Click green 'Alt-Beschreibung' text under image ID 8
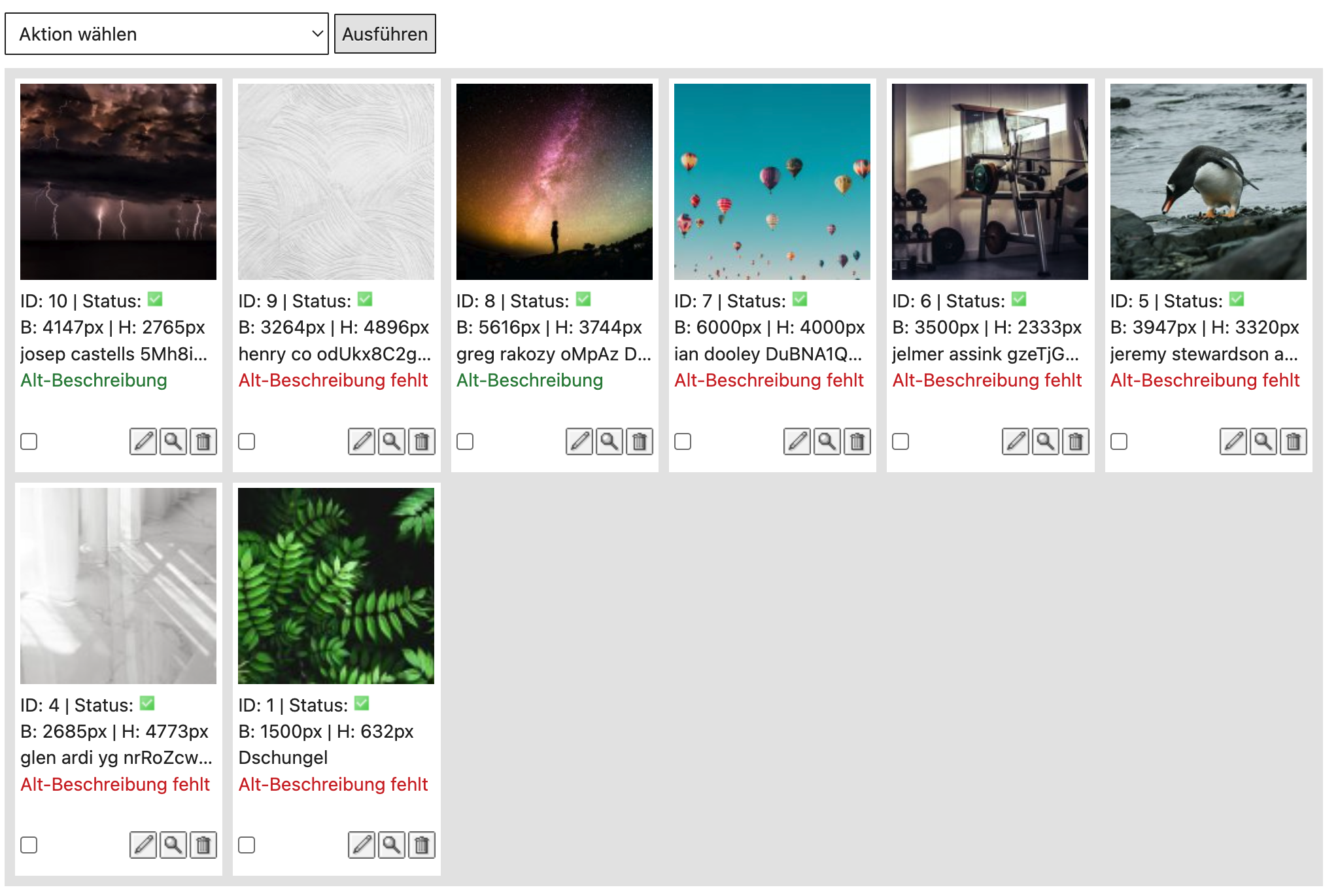Image resolution: width=1338 pixels, height=896 pixels. click(530, 380)
